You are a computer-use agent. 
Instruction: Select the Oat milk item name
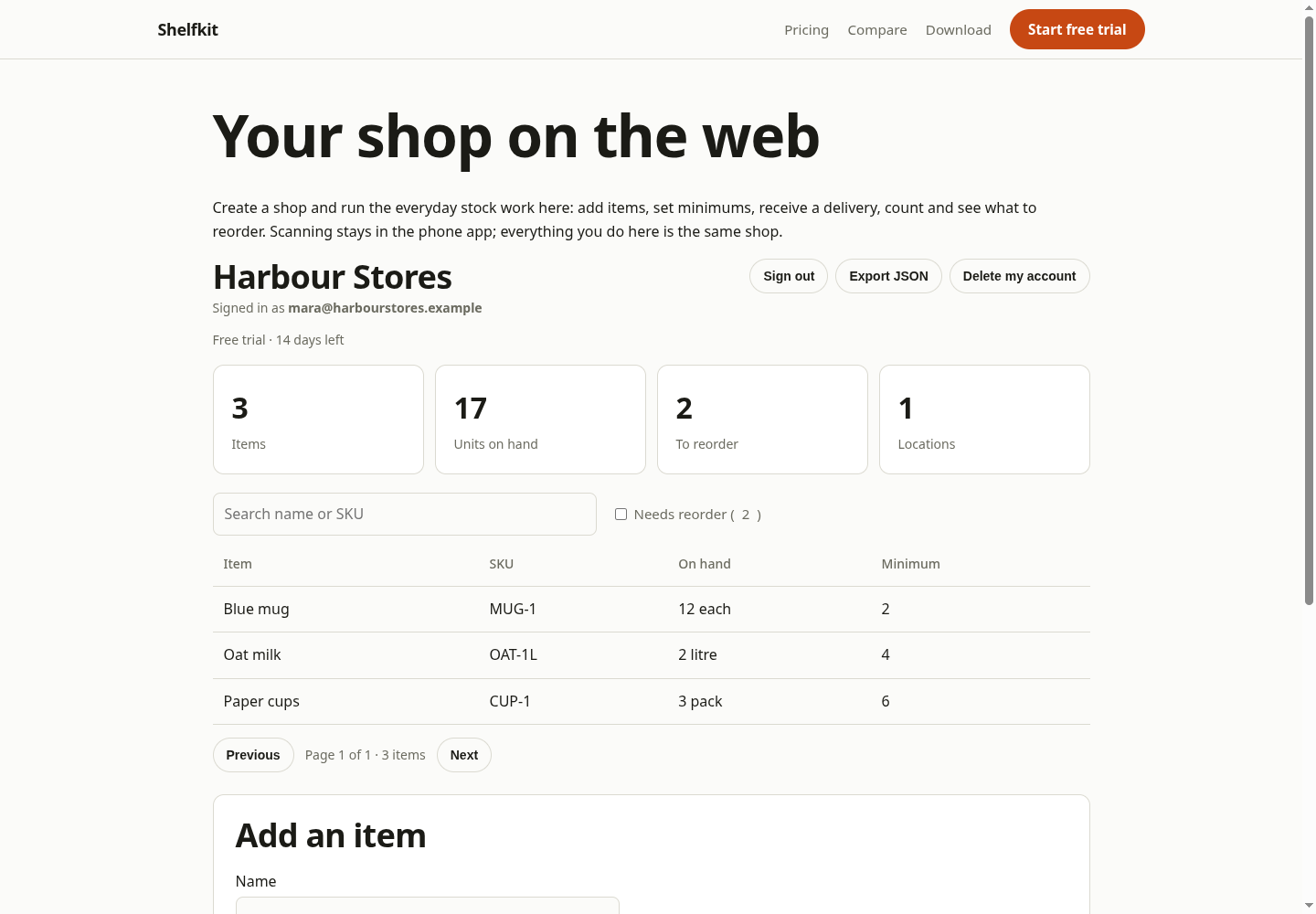coord(252,654)
